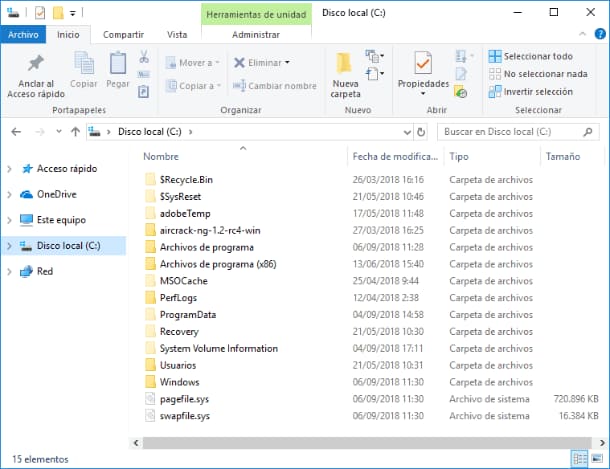Open the Eliminar dropdown arrow
610x469 pixels.
click(x=287, y=63)
